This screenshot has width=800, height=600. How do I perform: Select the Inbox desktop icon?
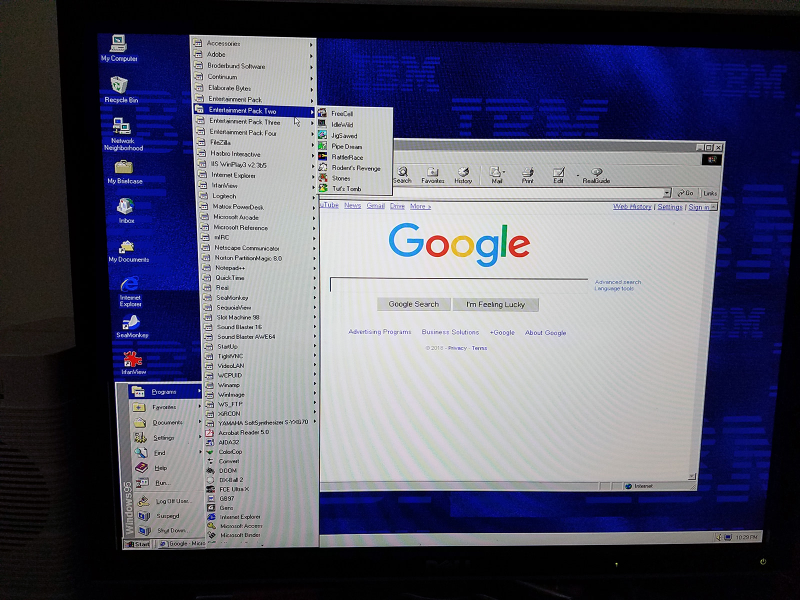pyautogui.click(x=126, y=211)
